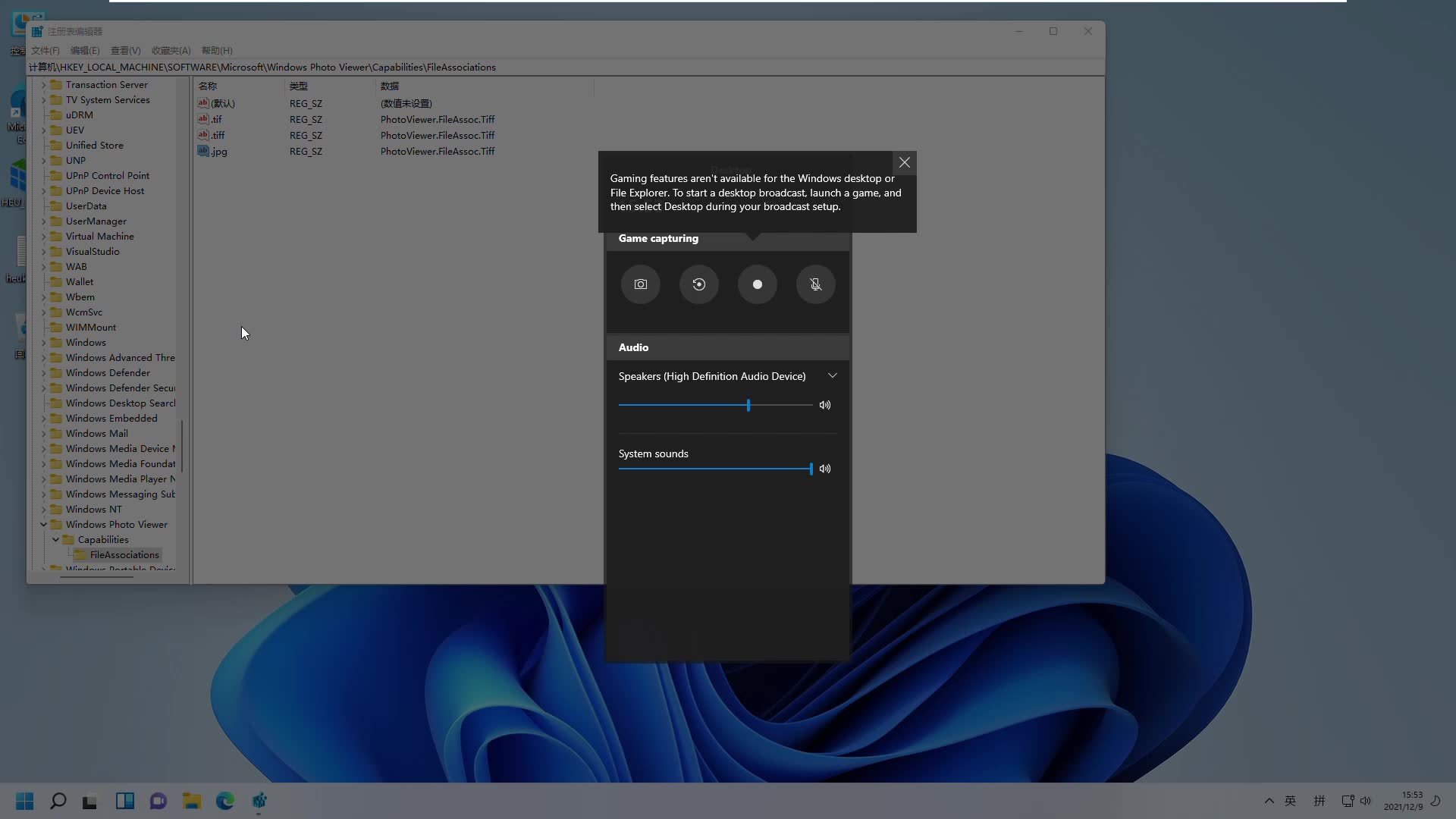Screen dimensions: 1456x819
Task: Take a screenshot with the camera button
Action: click(641, 284)
